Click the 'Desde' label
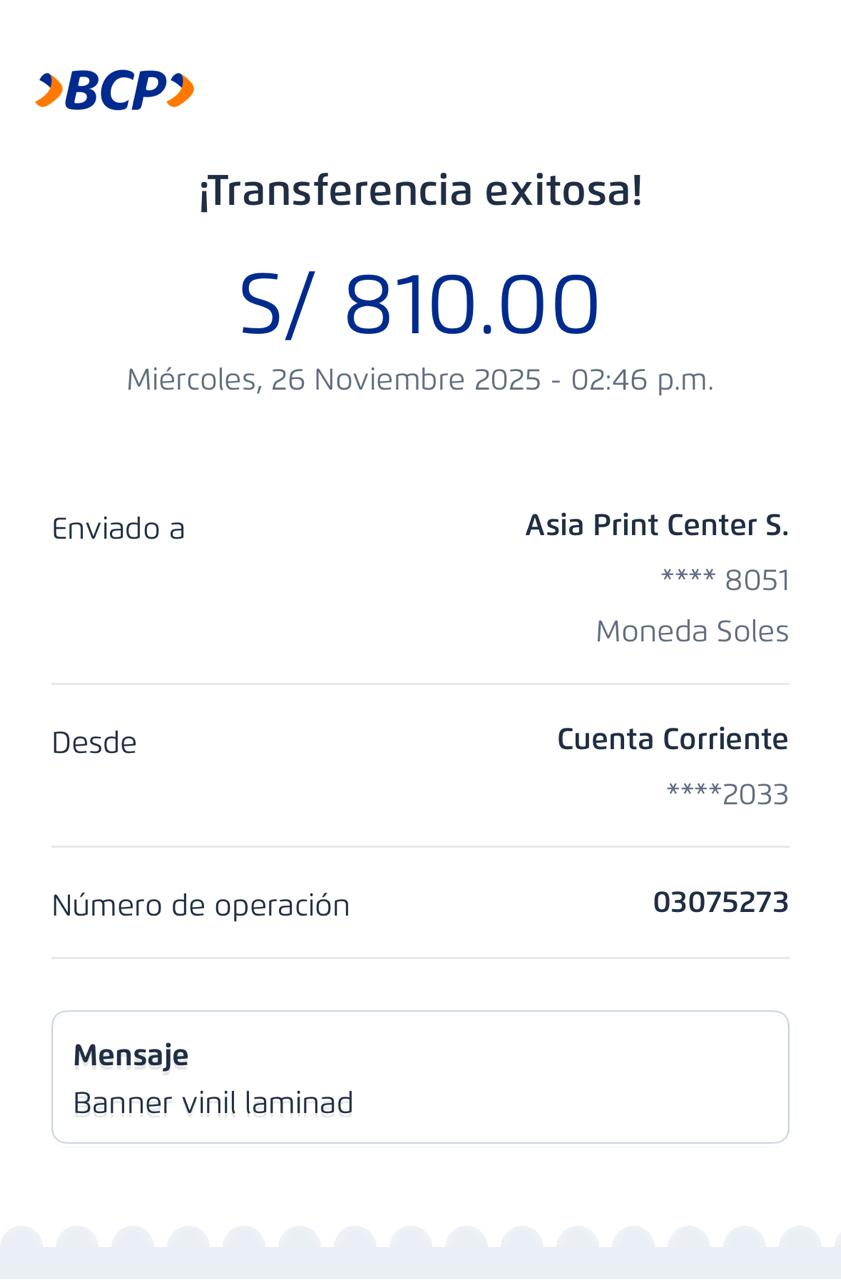 point(94,743)
